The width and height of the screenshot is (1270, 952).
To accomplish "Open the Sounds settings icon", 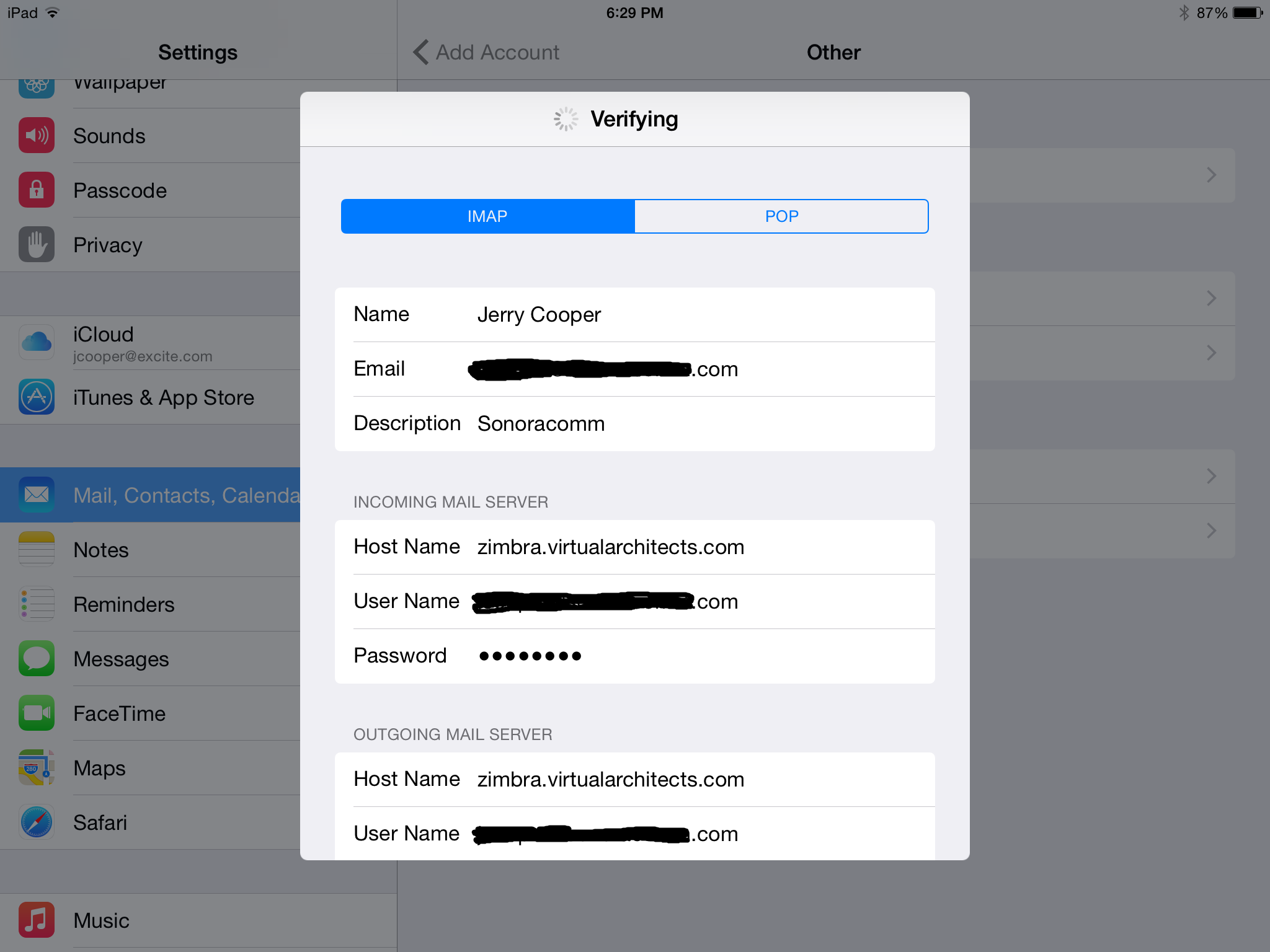I will pyautogui.click(x=37, y=135).
